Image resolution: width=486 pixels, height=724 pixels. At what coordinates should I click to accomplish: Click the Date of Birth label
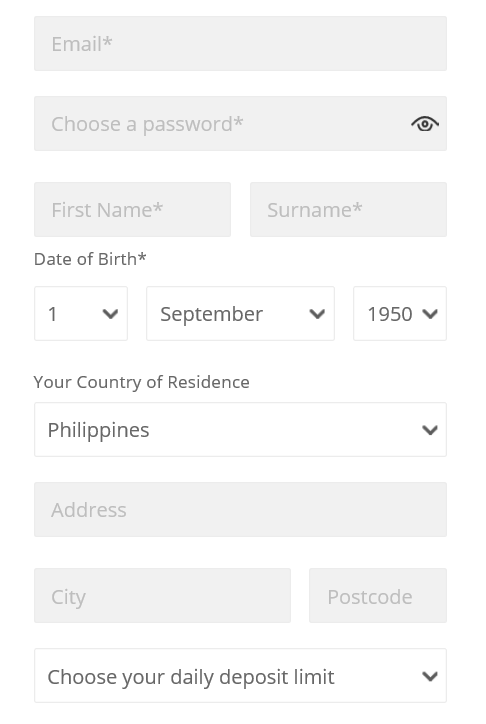click(90, 259)
